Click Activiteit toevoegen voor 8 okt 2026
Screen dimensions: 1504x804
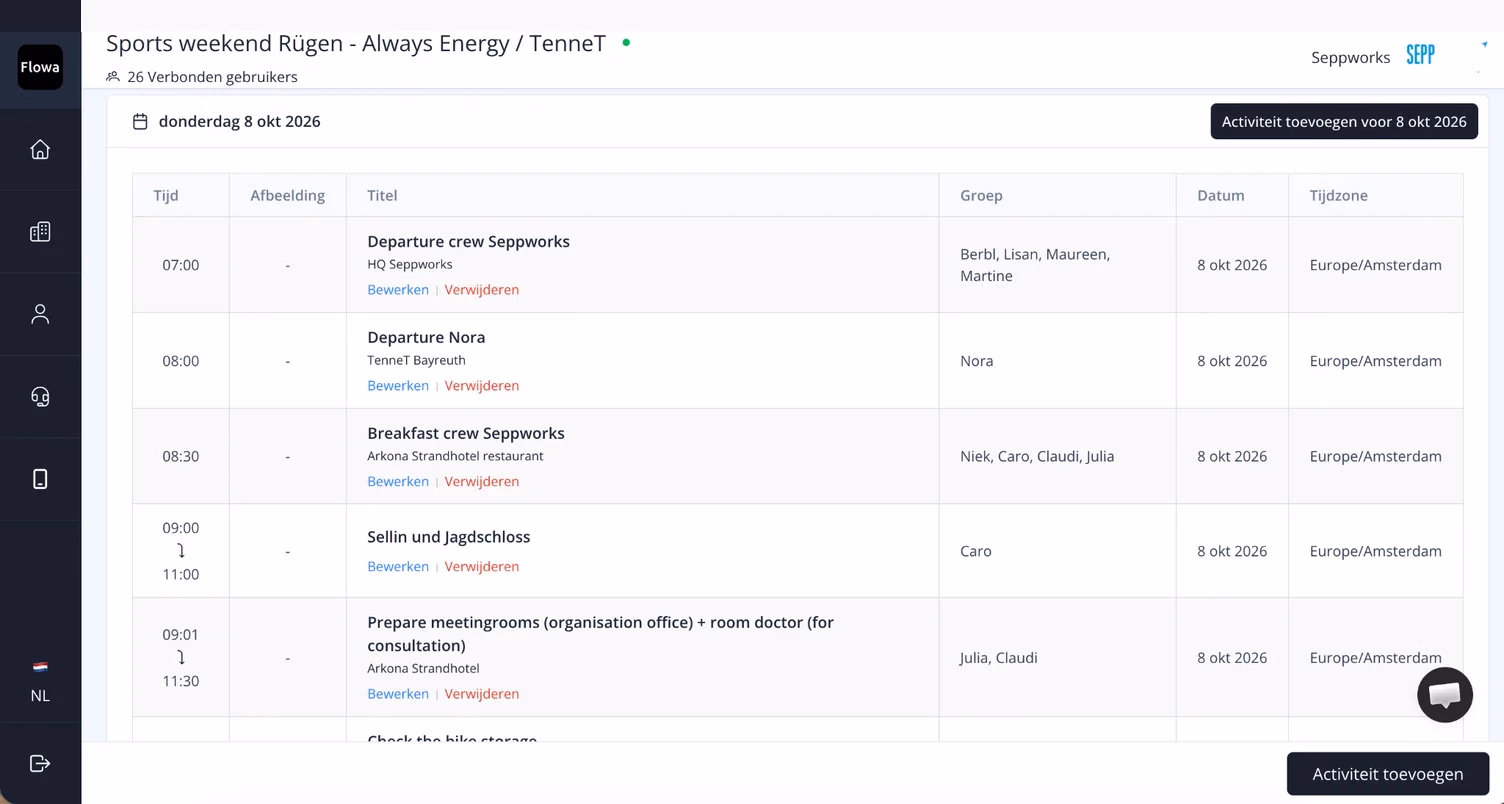click(1344, 122)
